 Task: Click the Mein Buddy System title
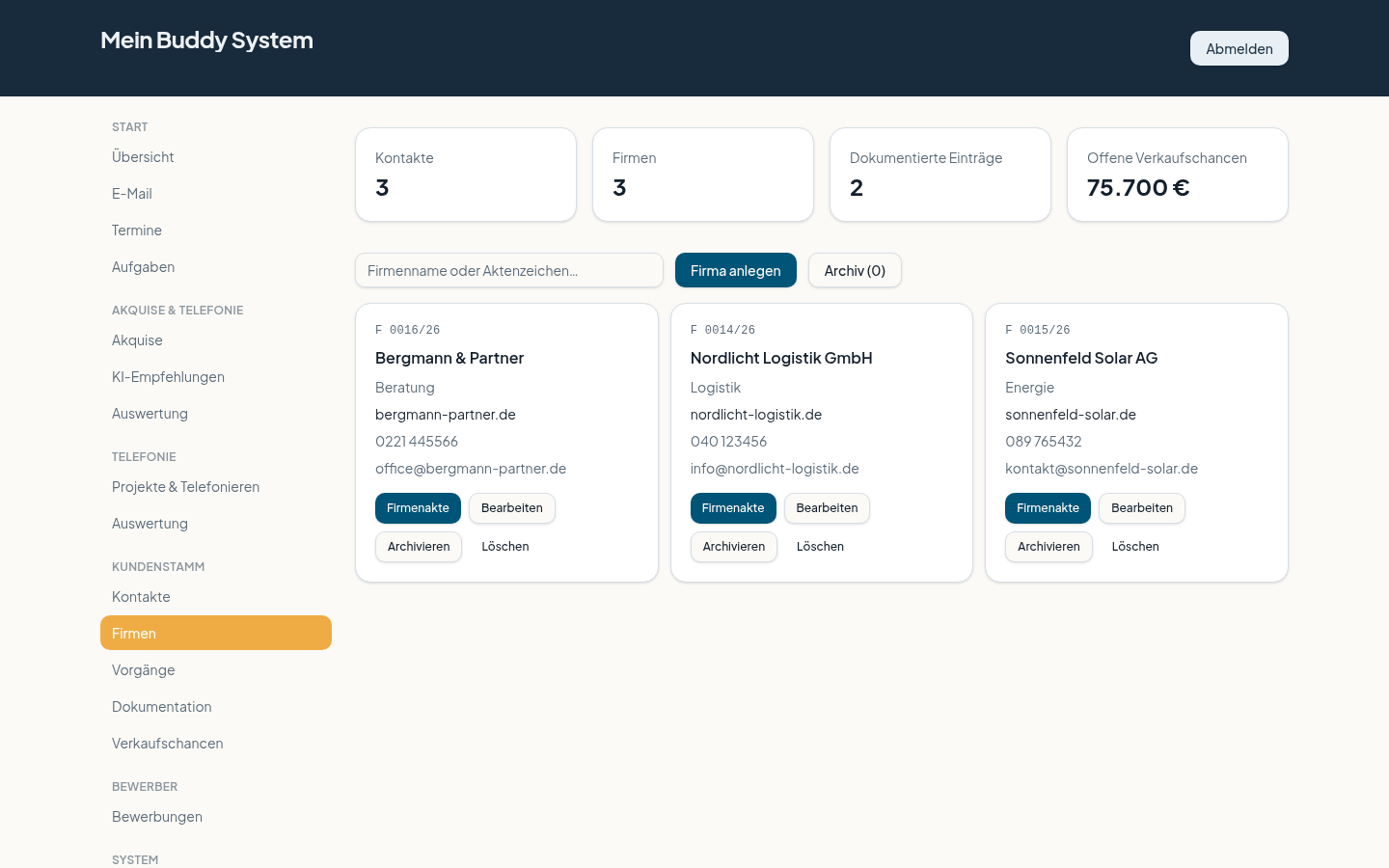click(x=206, y=40)
